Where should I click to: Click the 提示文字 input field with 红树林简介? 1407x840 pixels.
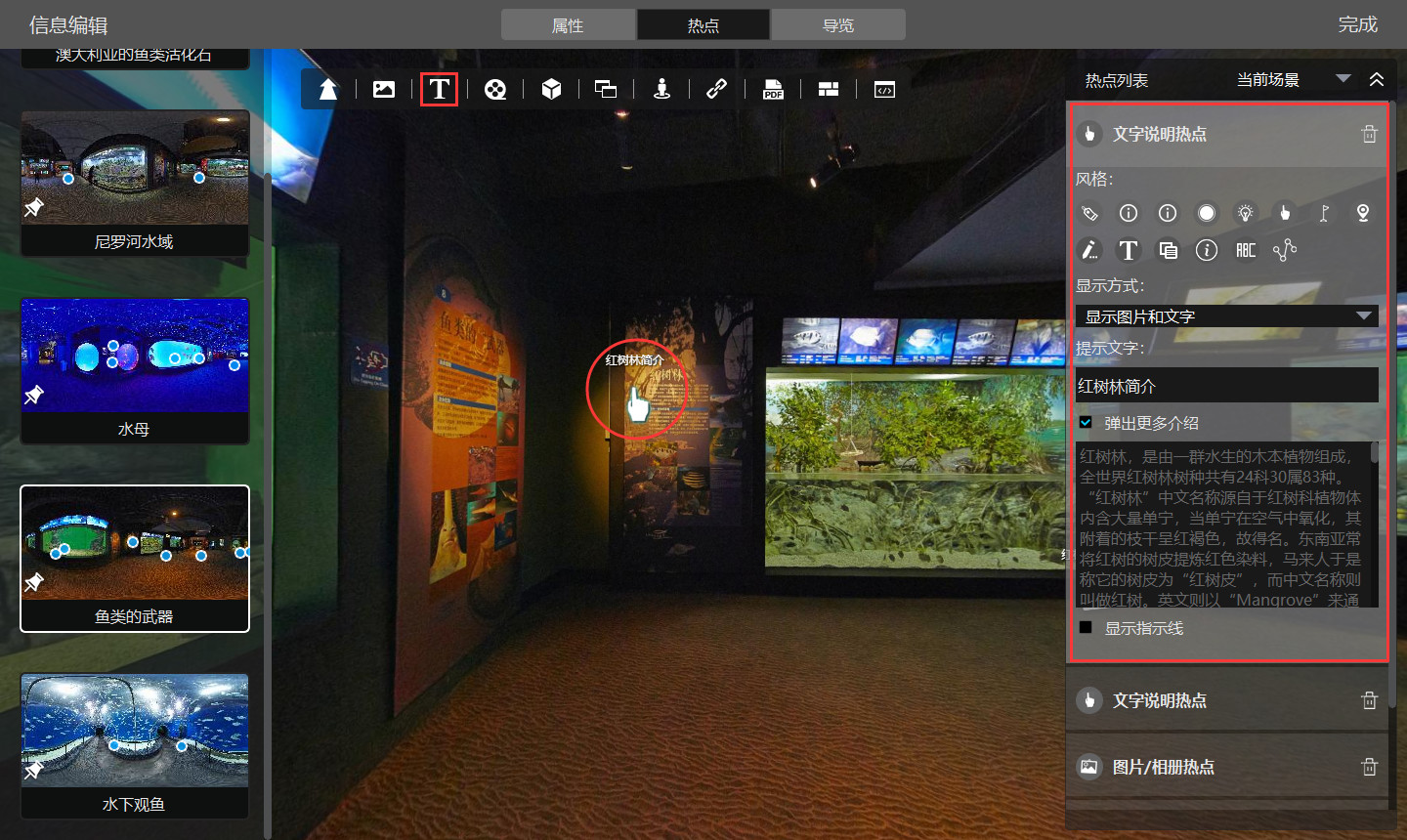[x=1226, y=386]
